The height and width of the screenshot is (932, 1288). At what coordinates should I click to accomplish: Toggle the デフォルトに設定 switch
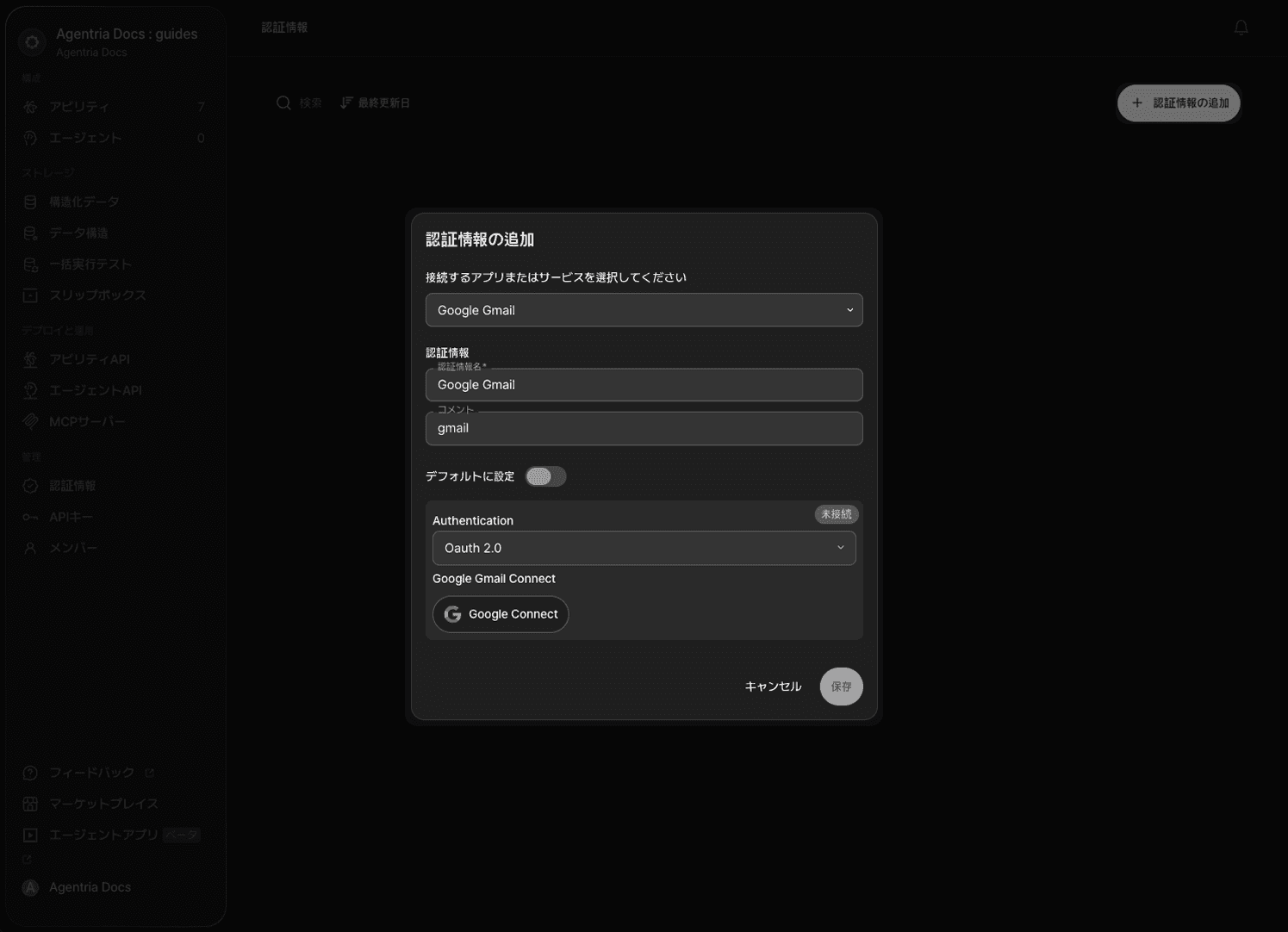(x=545, y=476)
